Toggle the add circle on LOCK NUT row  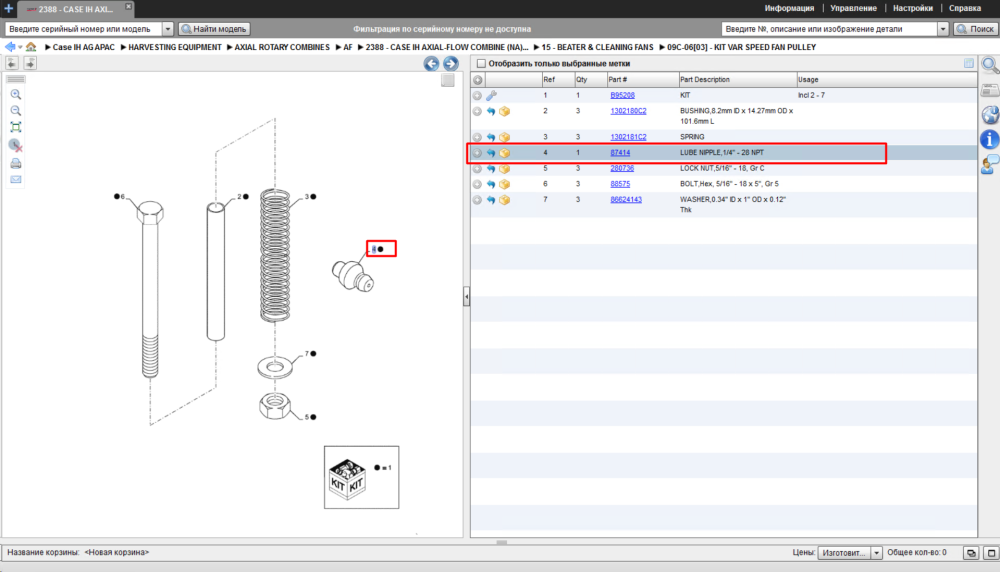pyautogui.click(x=477, y=169)
